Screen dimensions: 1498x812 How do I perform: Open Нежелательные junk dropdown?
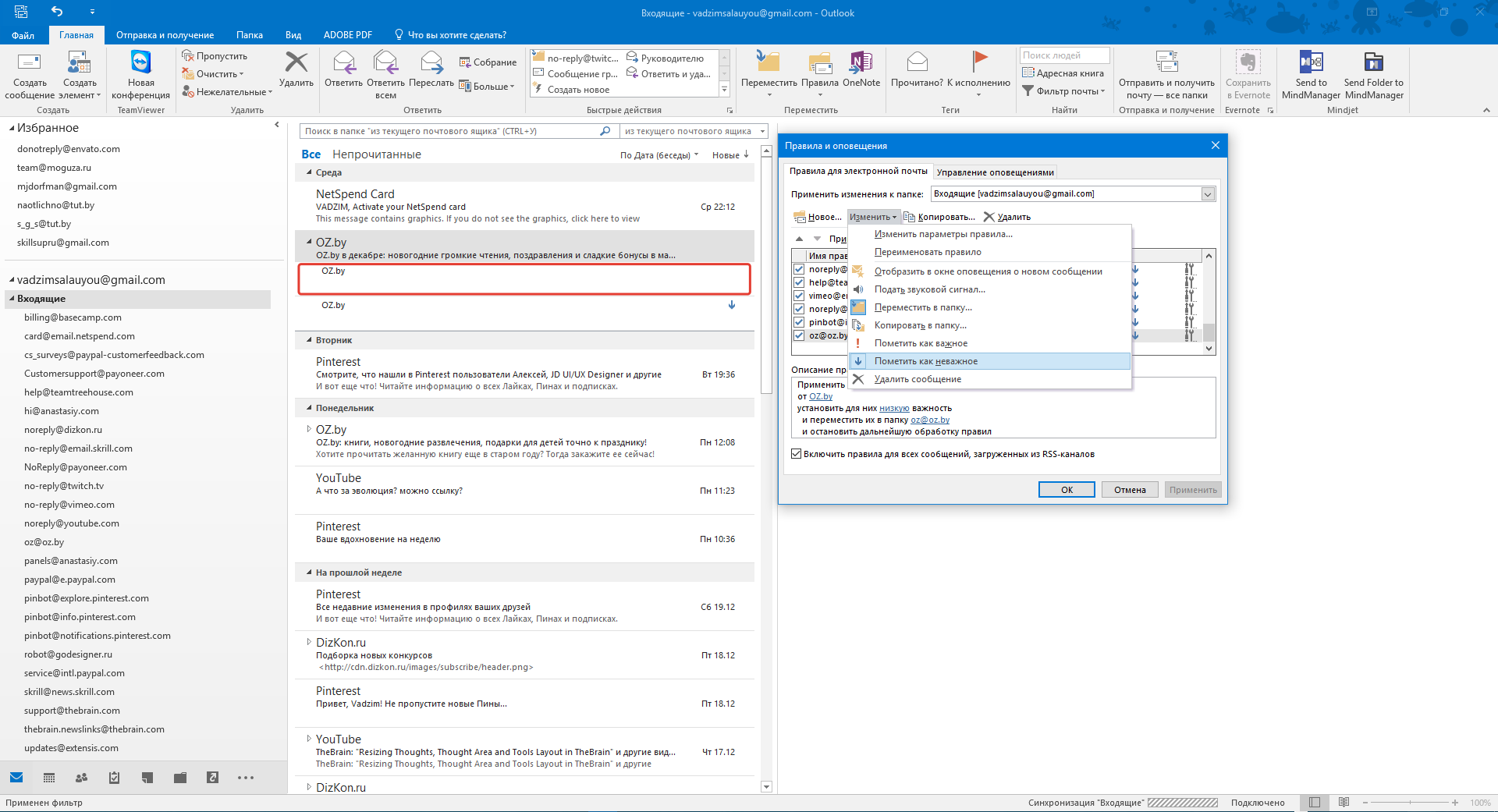pyautogui.click(x=227, y=92)
